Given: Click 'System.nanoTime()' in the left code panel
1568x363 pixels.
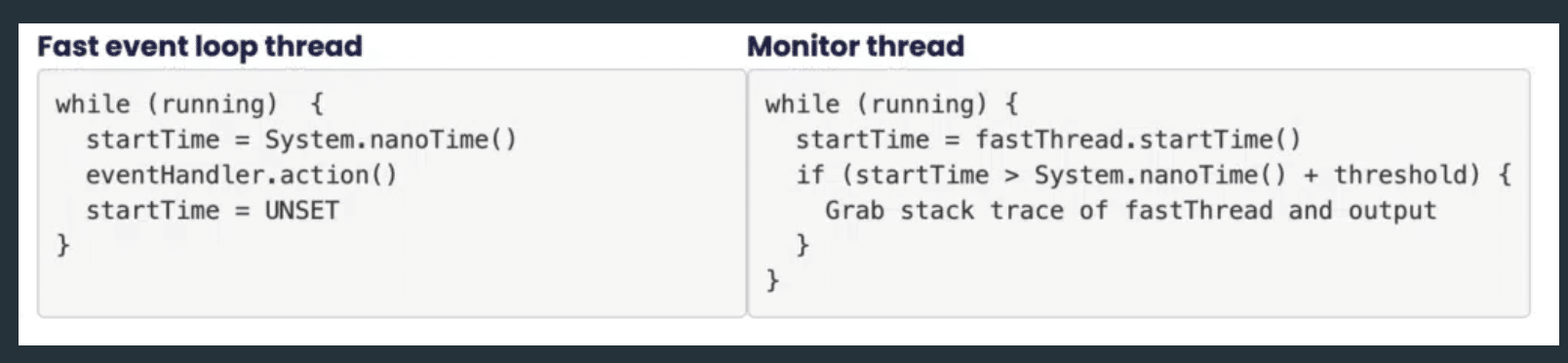Looking at the screenshot, I should click(391, 140).
